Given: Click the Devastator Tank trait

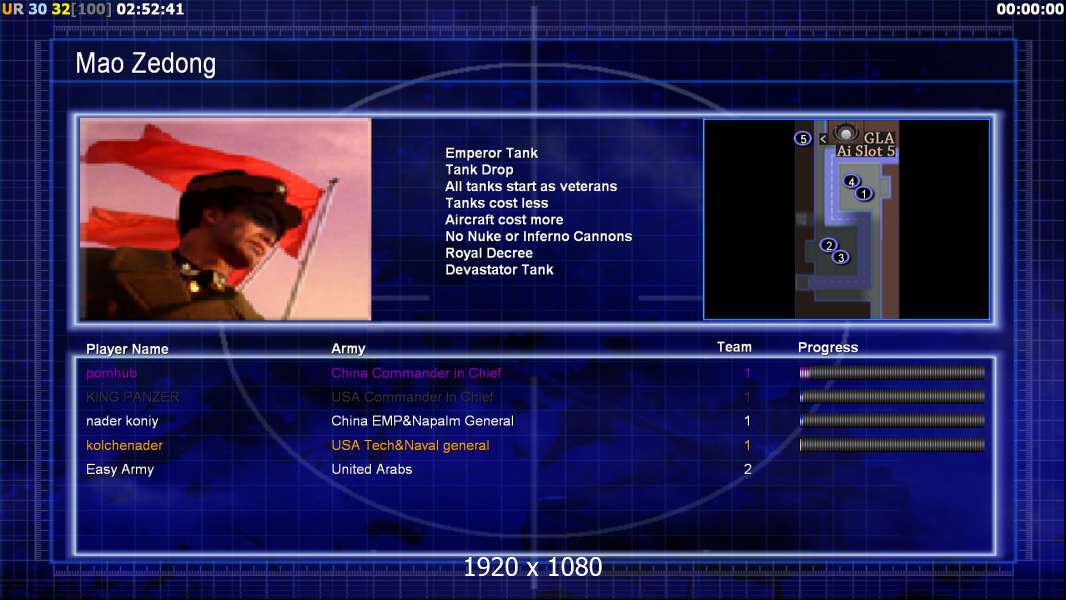Looking at the screenshot, I should (499, 270).
